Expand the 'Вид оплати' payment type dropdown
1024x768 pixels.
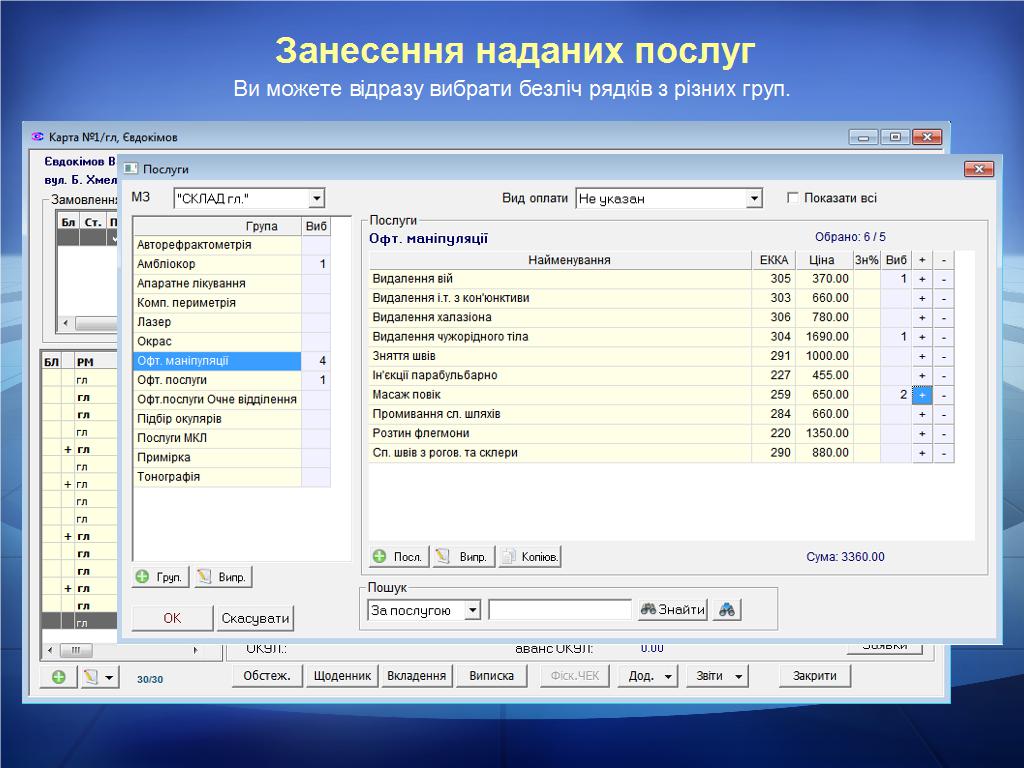754,199
